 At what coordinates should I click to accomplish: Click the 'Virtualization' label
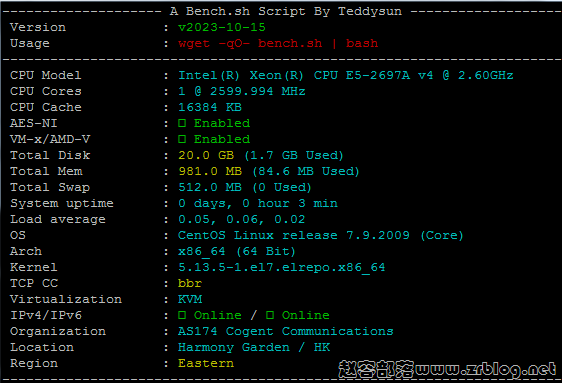click(x=66, y=299)
